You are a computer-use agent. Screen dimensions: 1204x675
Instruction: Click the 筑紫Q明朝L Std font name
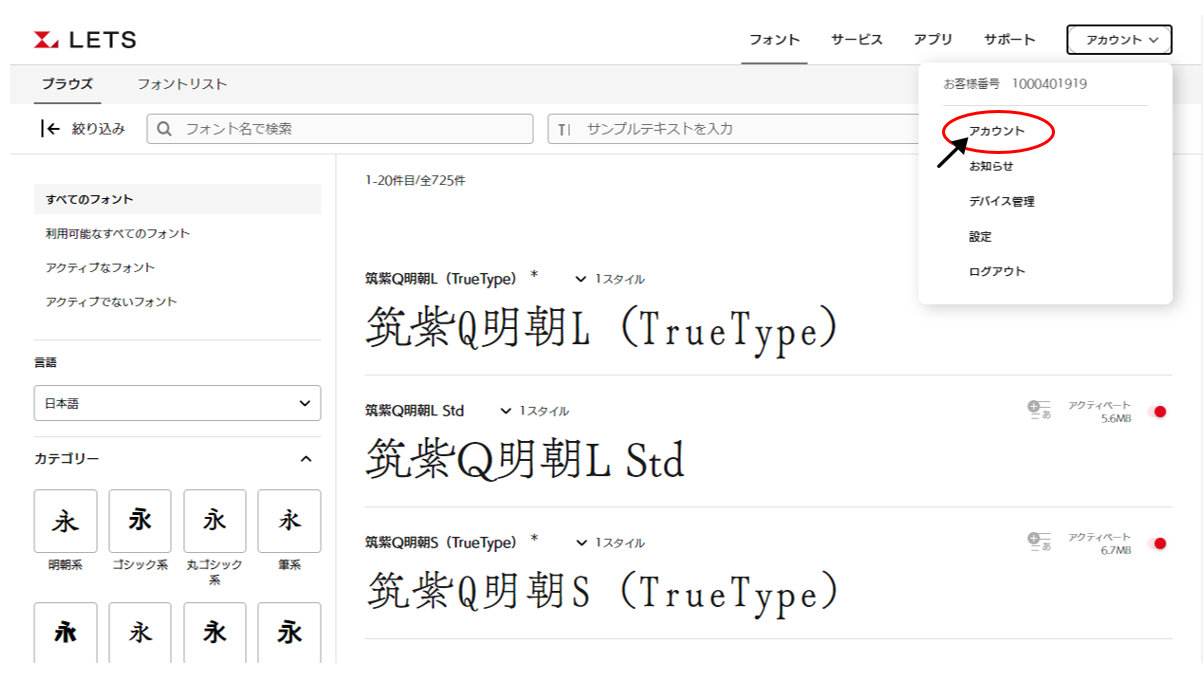415,410
